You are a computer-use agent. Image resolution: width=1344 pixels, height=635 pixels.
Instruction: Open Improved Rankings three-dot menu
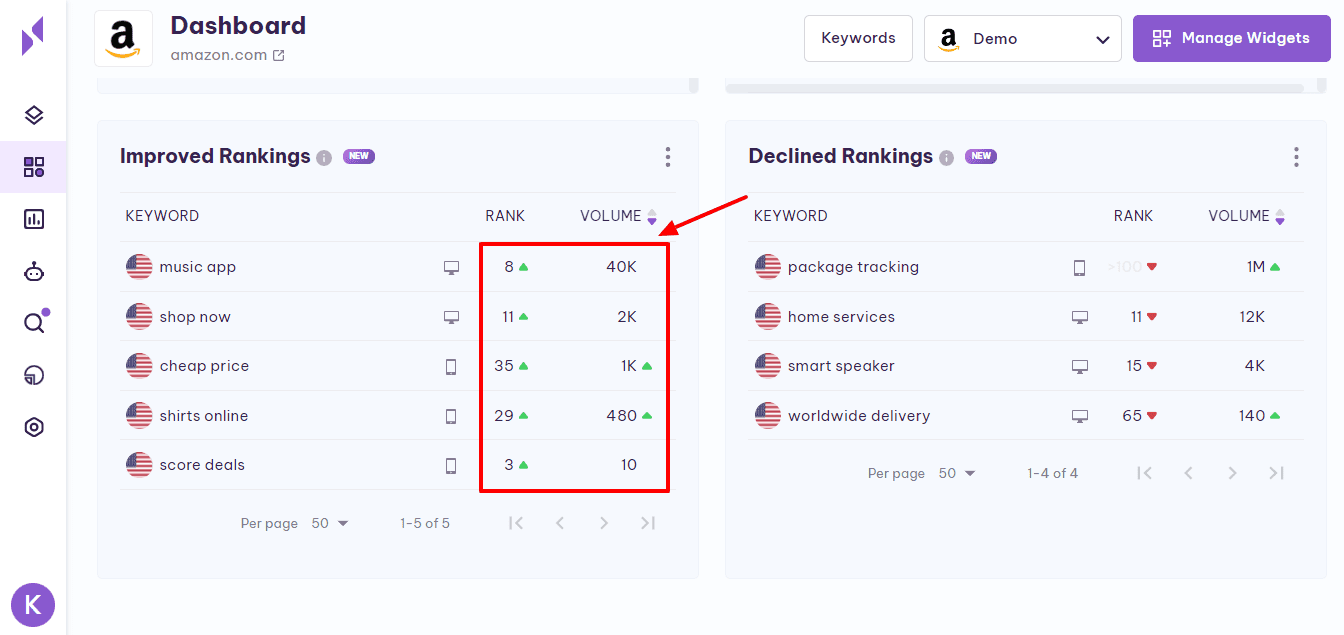[667, 157]
